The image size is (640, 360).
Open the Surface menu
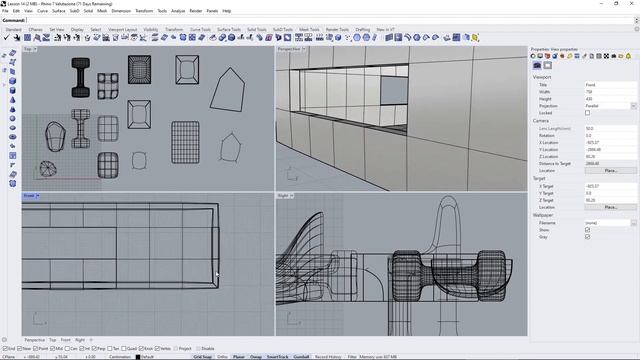[x=58, y=11]
